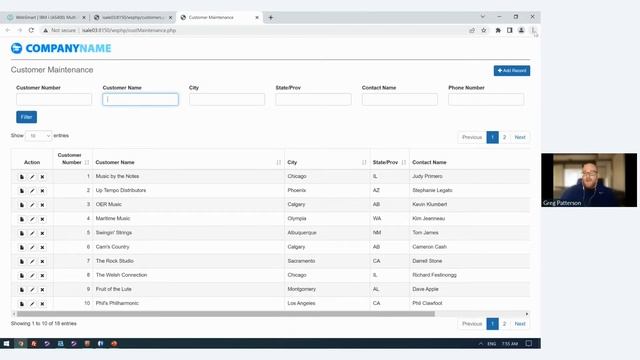
Task: Go to page 2 in top pagination
Action: tap(504, 137)
